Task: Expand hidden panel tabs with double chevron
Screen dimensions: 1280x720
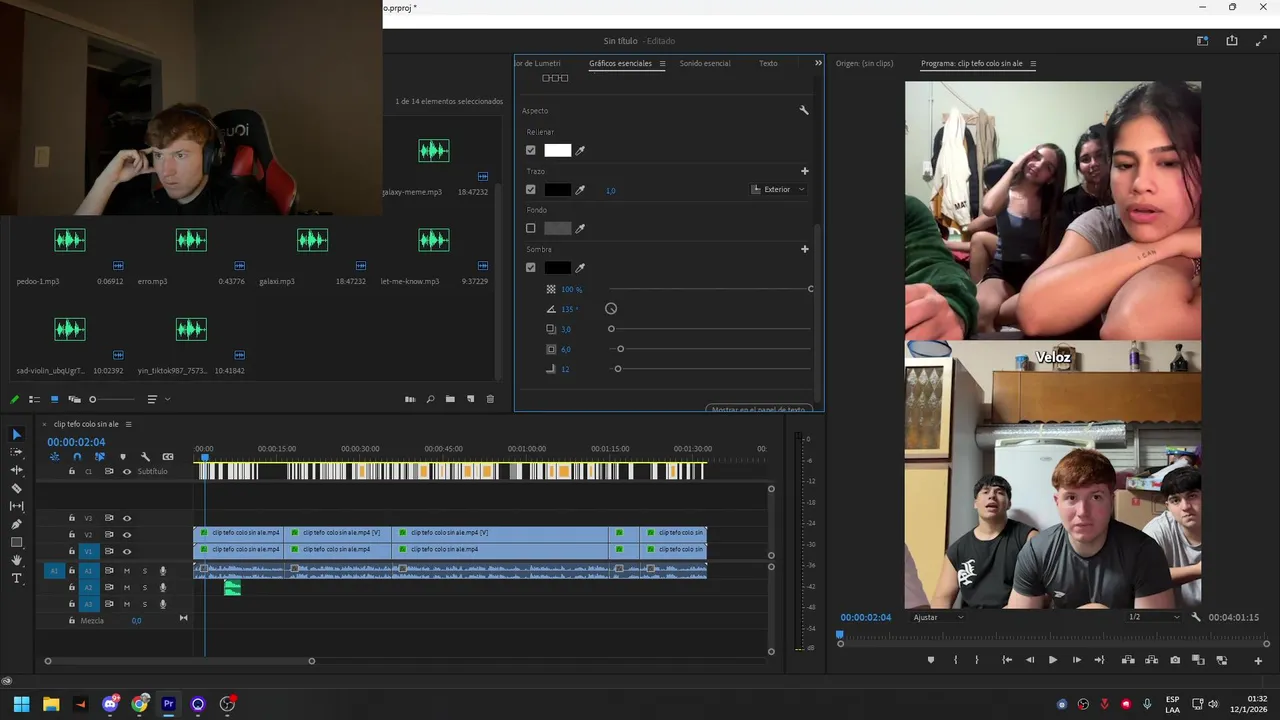Action: coord(818,63)
